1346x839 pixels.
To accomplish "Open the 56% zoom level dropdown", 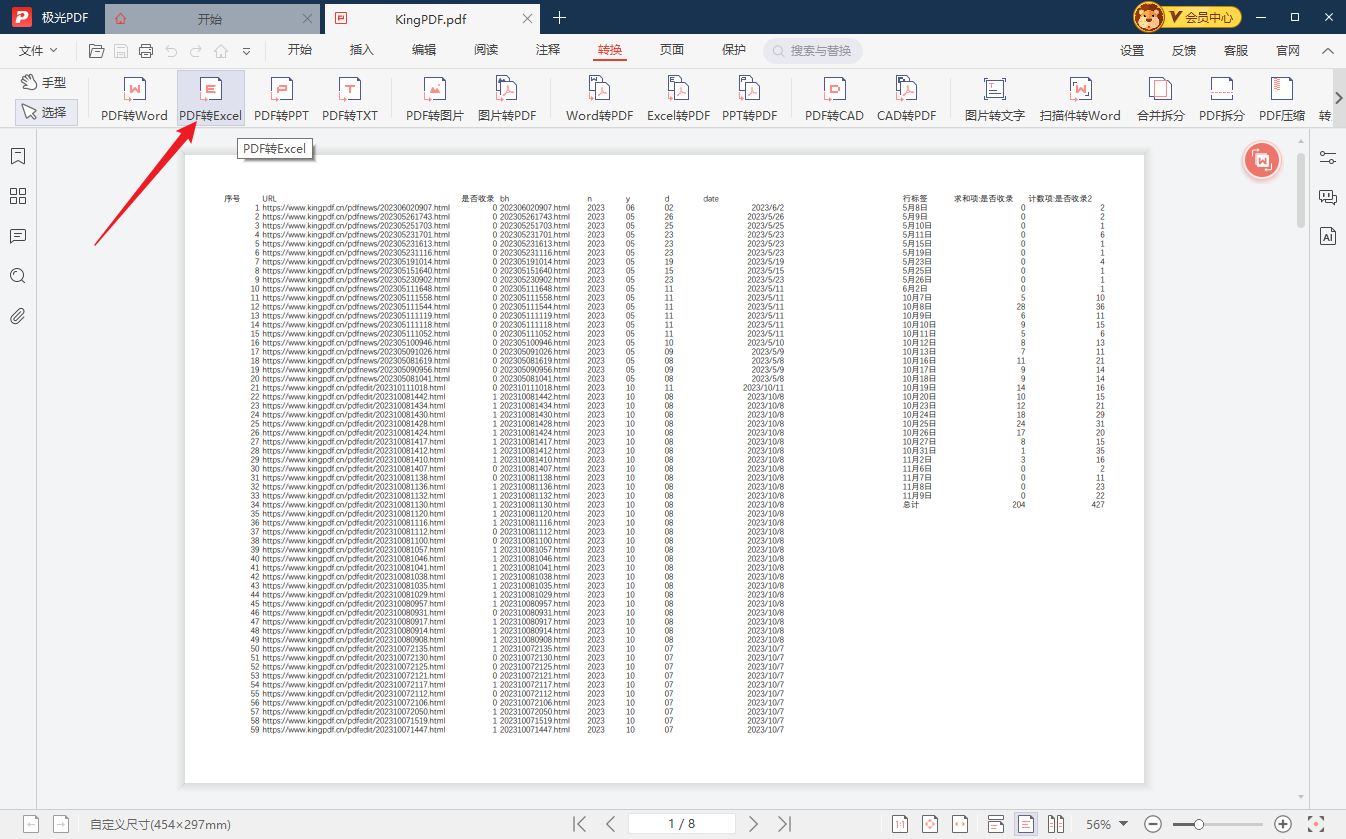I will 1124,824.
